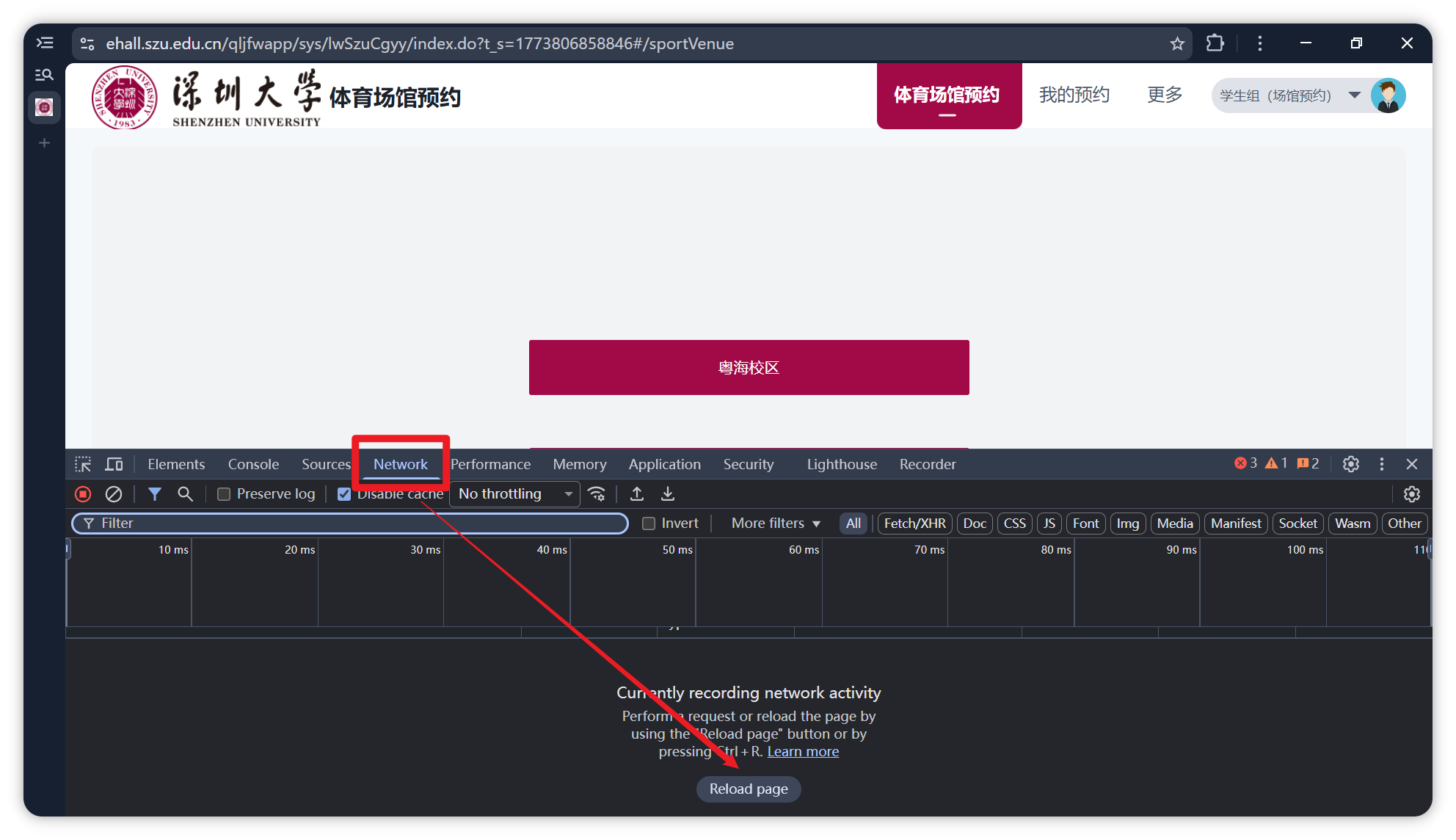This screenshot has height=840, width=1456.
Task: Open the 我的预约 menu item
Action: pos(1074,95)
